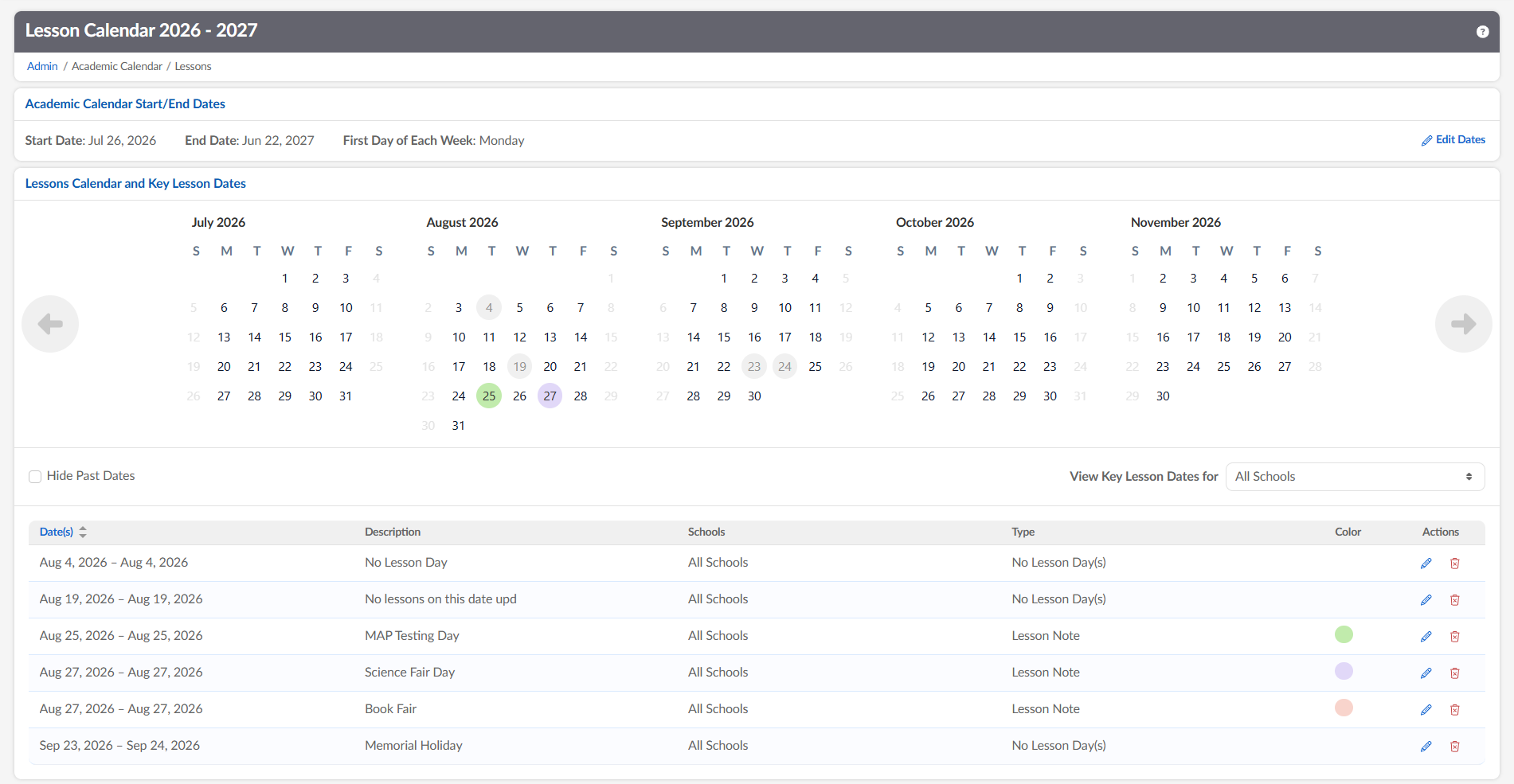Open Edit Dates link
The width and height of the screenshot is (1514, 784).
(1453, 140)
